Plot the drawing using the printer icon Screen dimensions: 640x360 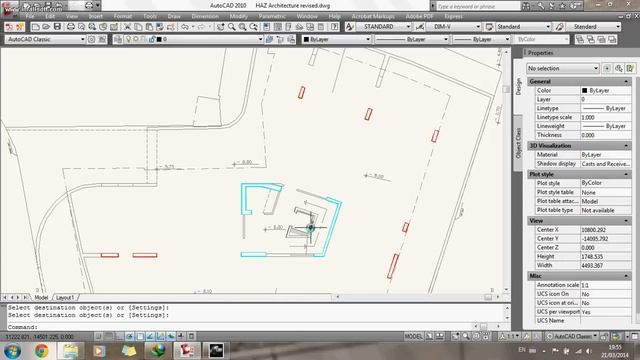click(71, 27)
